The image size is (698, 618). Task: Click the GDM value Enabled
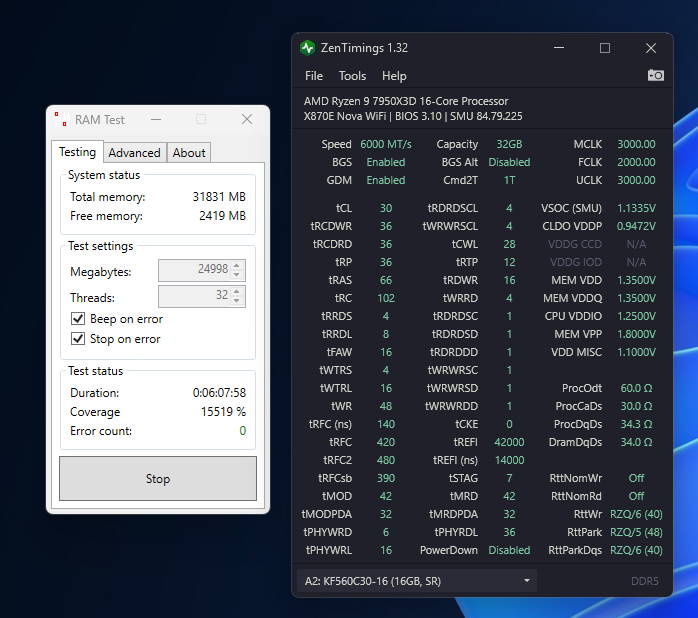[386, 180]
